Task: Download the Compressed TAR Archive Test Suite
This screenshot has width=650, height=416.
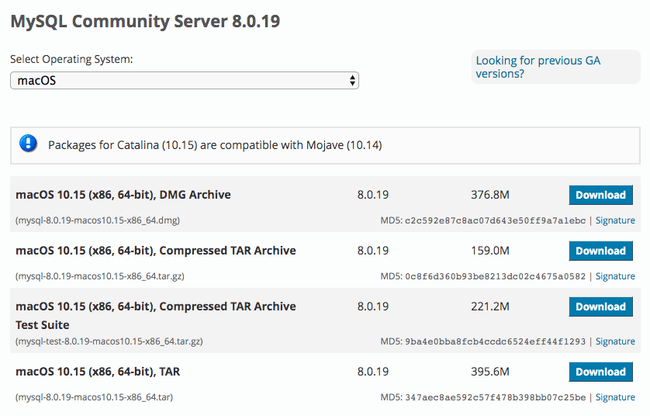Action: point(600,307)
